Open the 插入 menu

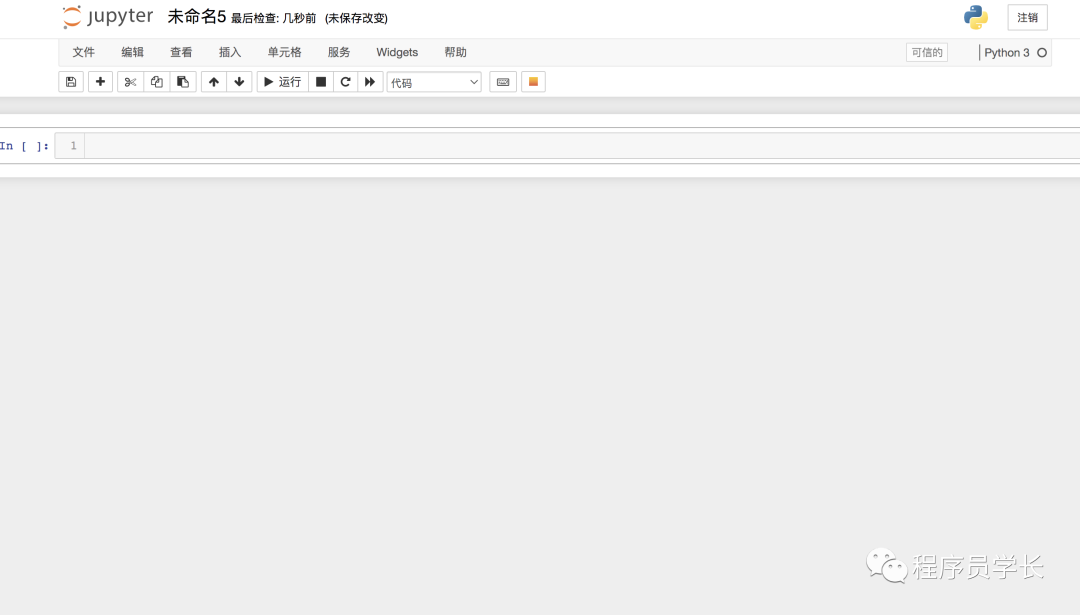[230, 52]
